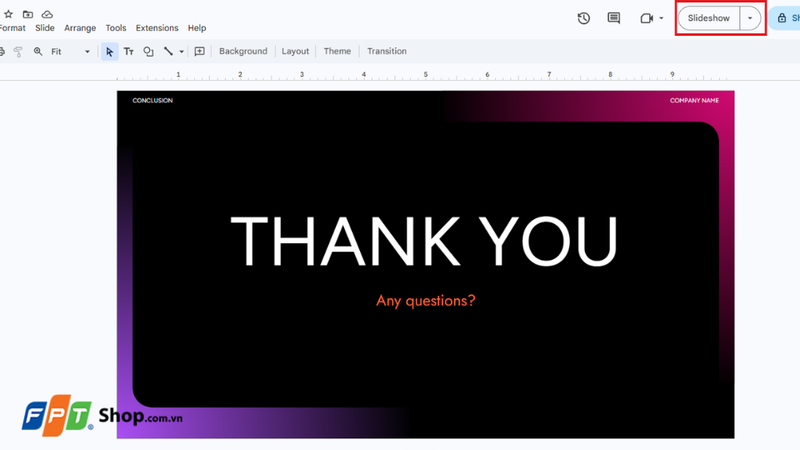Click the Layout button
The width and height of the screenshot is (800, 450).
pos(295,52)
